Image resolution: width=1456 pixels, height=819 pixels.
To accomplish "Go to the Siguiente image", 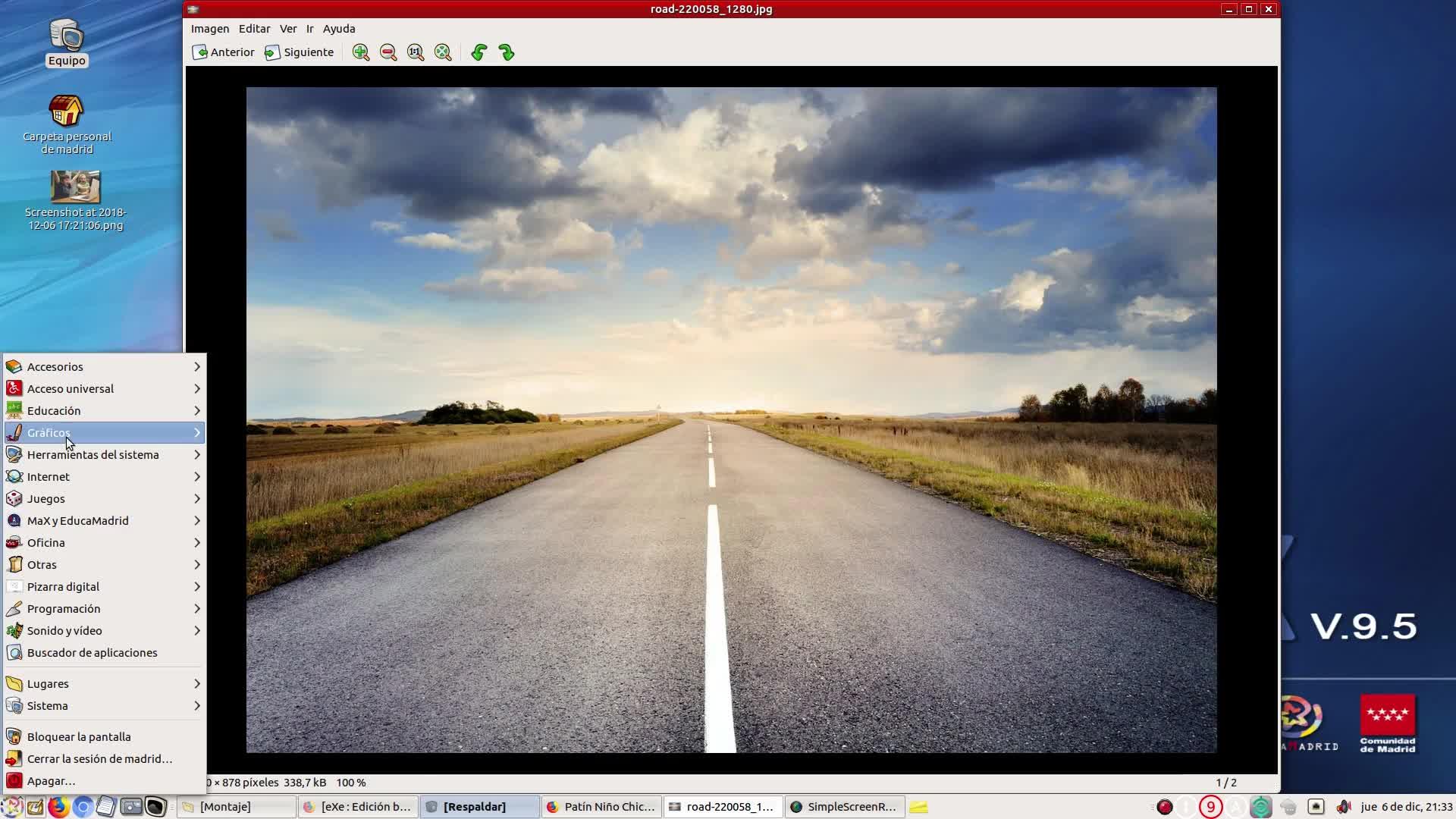I will [x=300, y=52].
